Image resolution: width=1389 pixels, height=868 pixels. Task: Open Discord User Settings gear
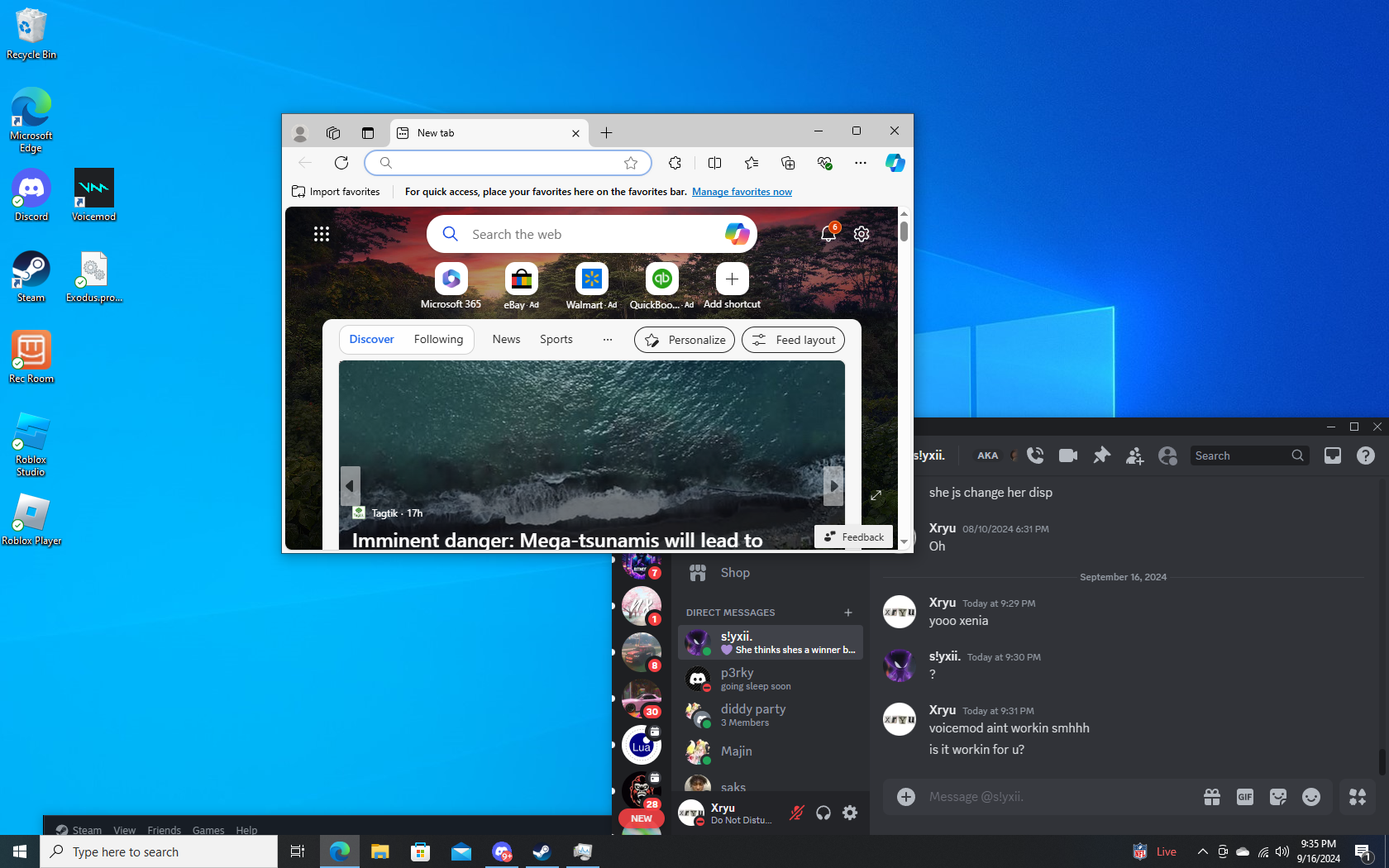pyautogui.click(x=850, y=813)
